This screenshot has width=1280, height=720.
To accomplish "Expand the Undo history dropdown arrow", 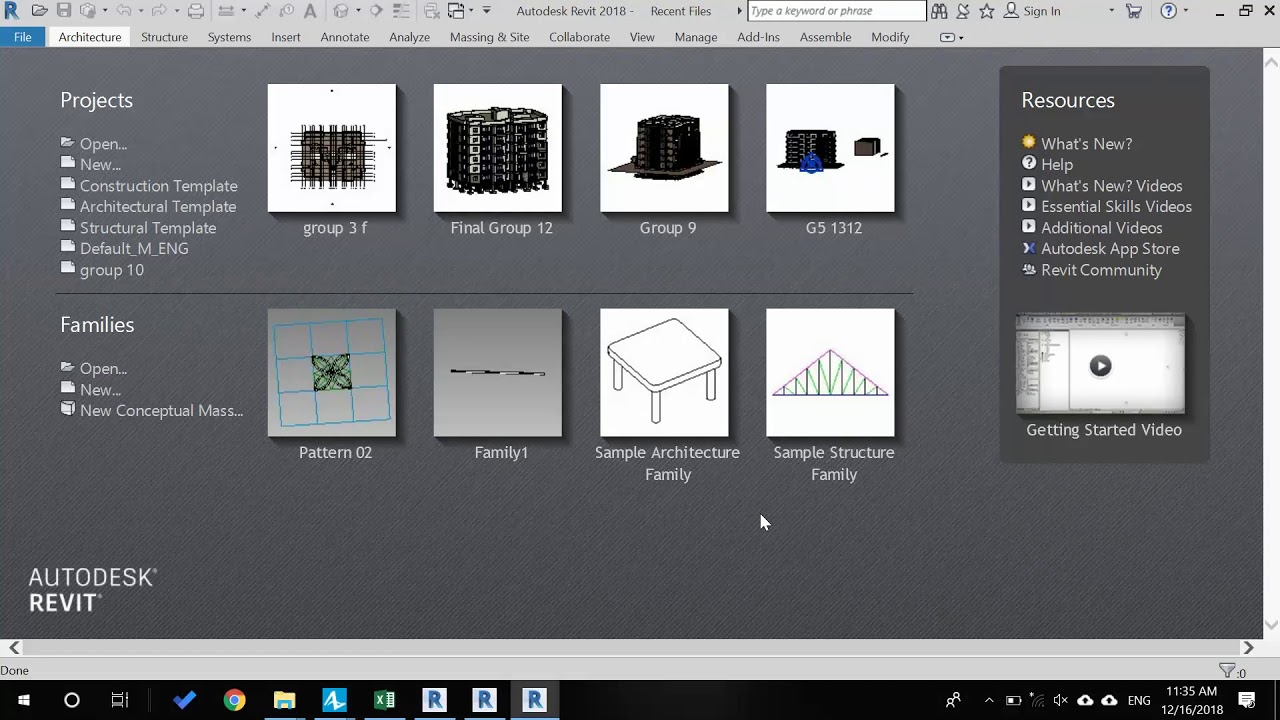I will [x=141, y=11].
